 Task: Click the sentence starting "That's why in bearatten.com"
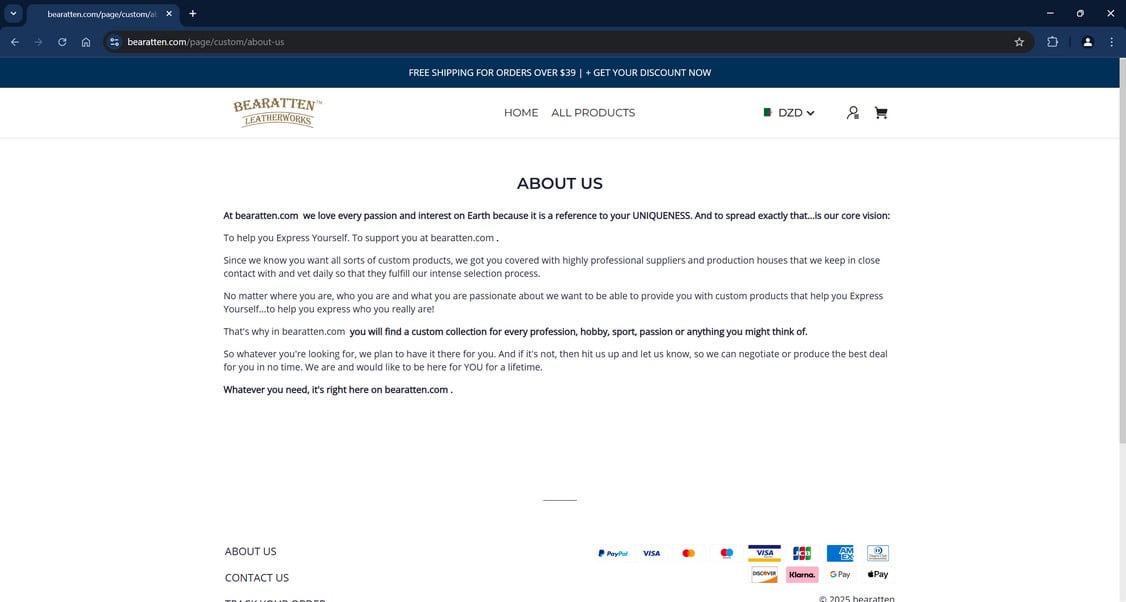(515, 331)
